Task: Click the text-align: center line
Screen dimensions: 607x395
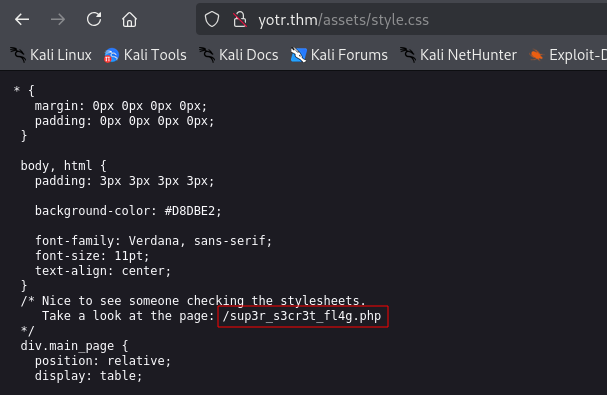Action: click(x=103, y=271)
